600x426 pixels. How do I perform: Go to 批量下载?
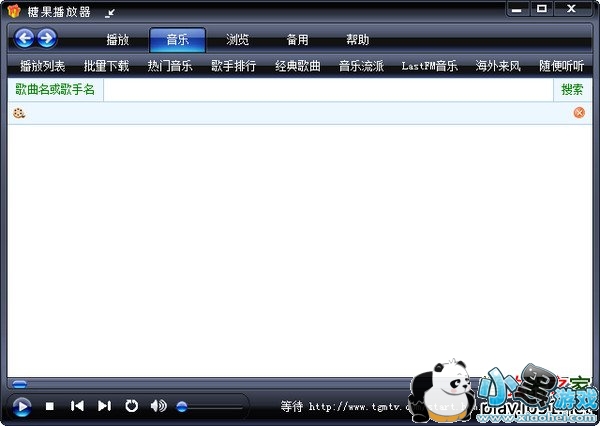tap(106, 66)
